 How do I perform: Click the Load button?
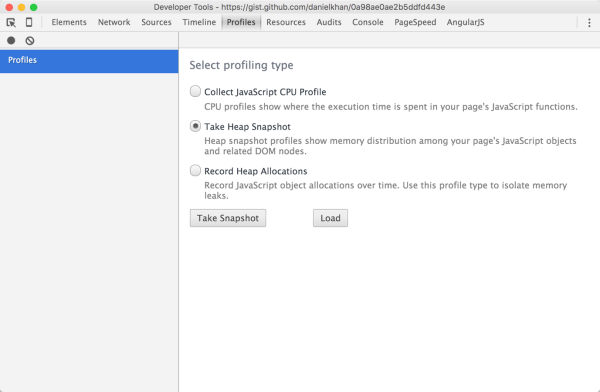330,218
